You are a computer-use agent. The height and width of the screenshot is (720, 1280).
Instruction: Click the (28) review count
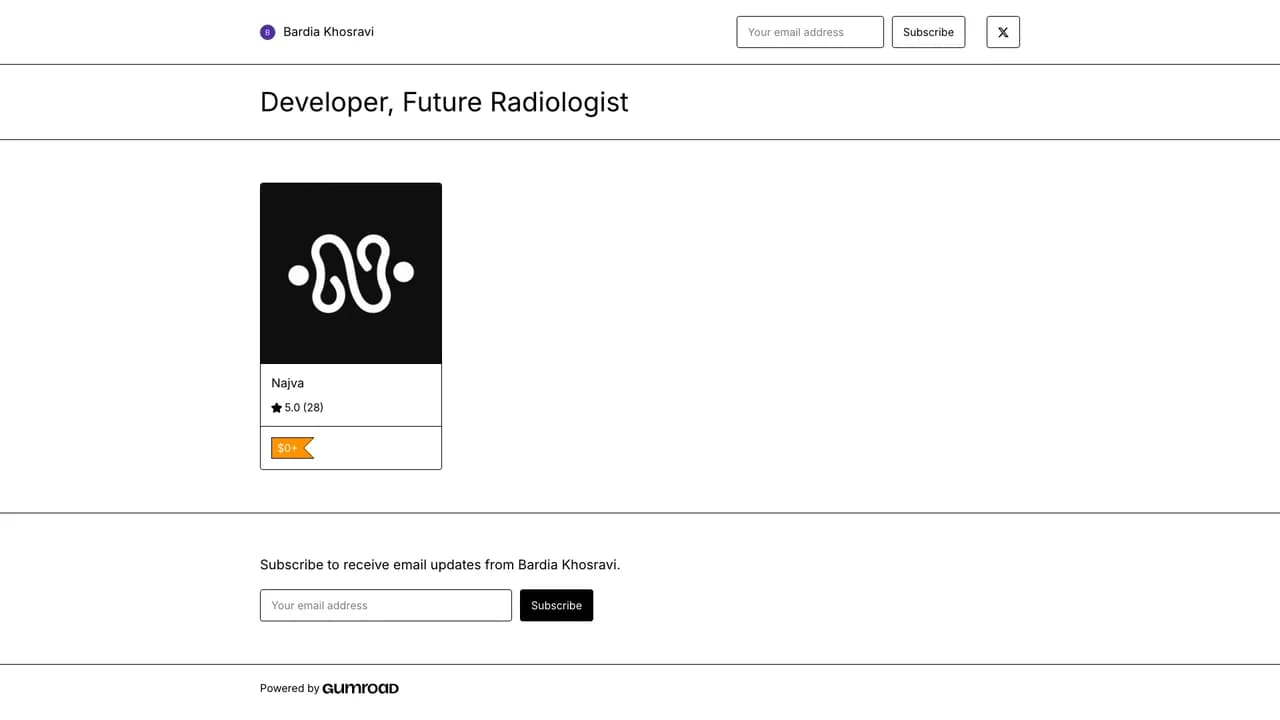click(x=313, y=408)
